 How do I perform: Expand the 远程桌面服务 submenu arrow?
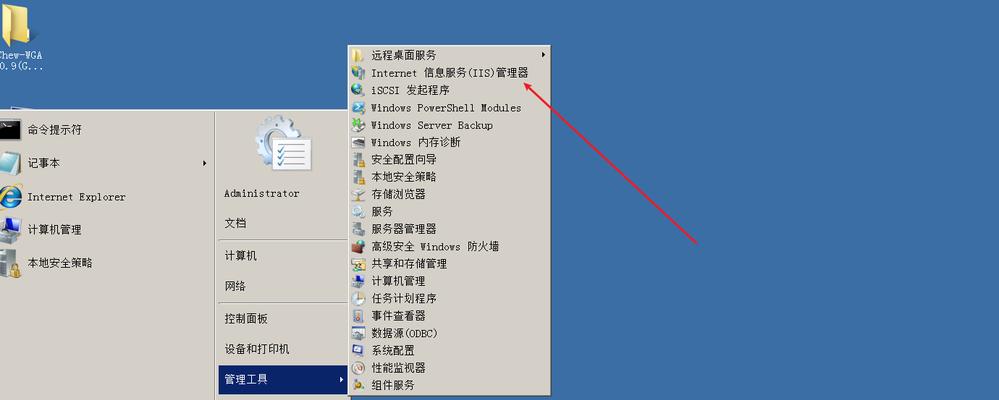(543, 55)
